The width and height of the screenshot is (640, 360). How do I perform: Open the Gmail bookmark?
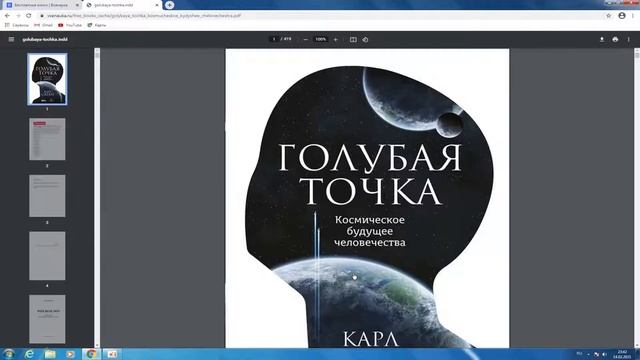[x=43, y=25]
